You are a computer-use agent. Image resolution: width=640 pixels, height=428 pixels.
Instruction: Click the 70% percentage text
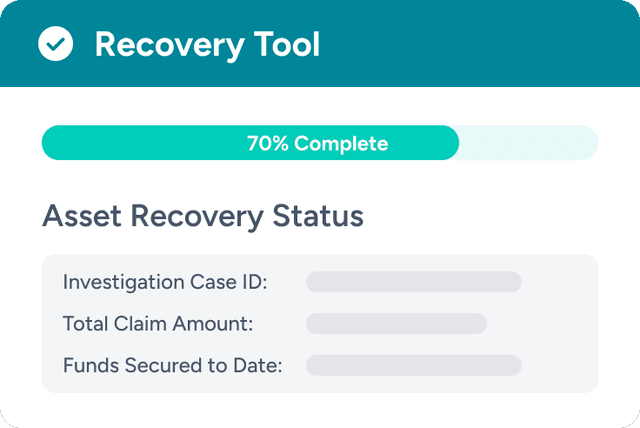point(268,143)
